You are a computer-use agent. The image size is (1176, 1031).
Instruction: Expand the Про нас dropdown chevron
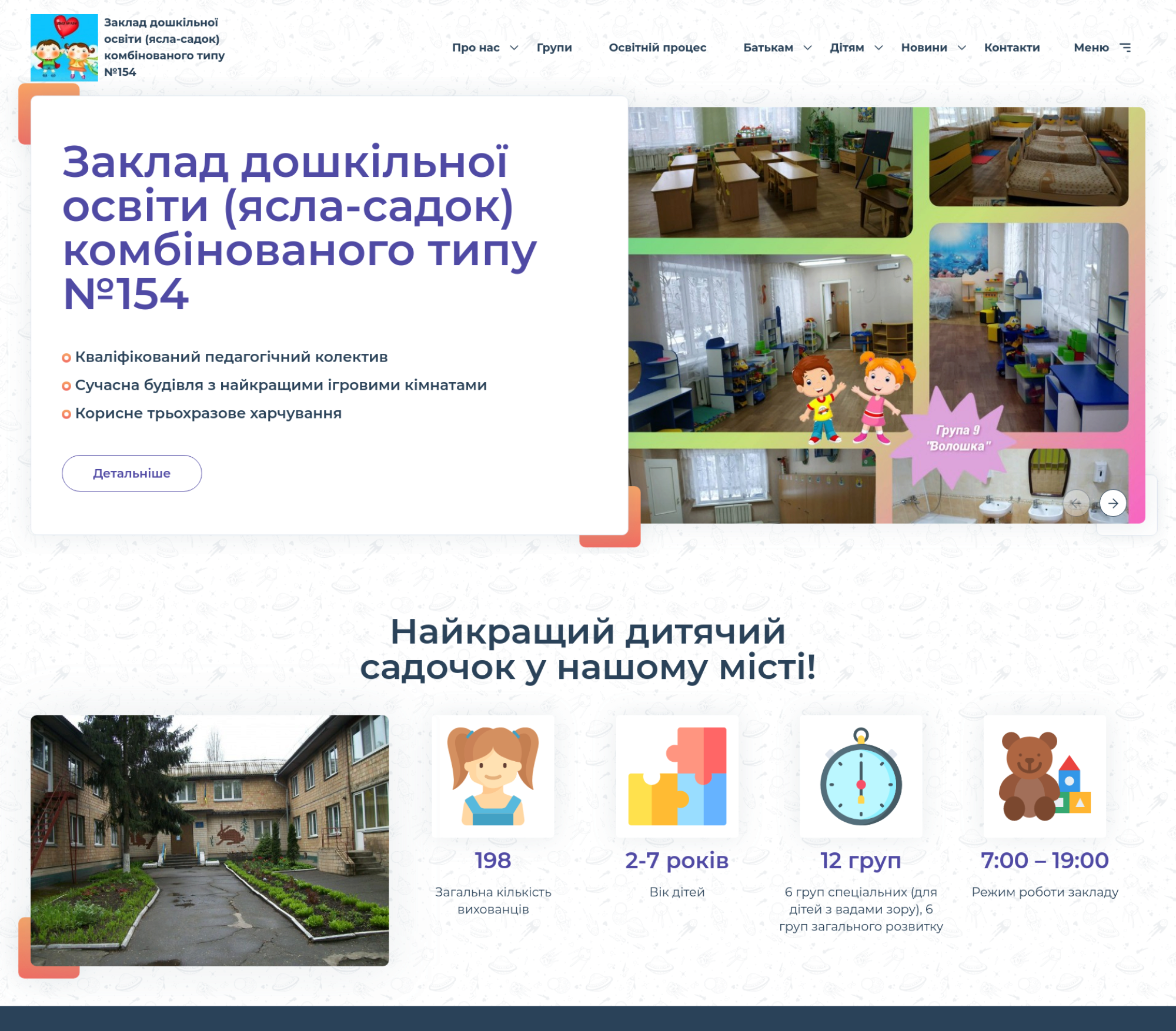514,48
